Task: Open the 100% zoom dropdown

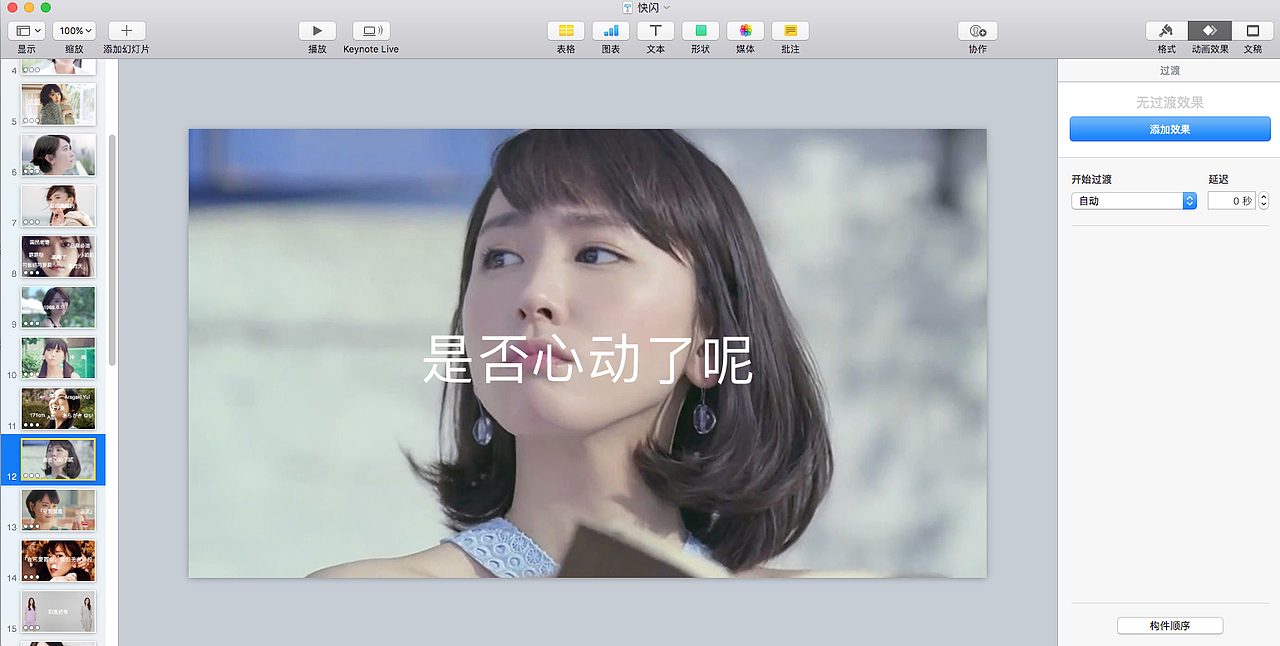Action: coord(74,30)
